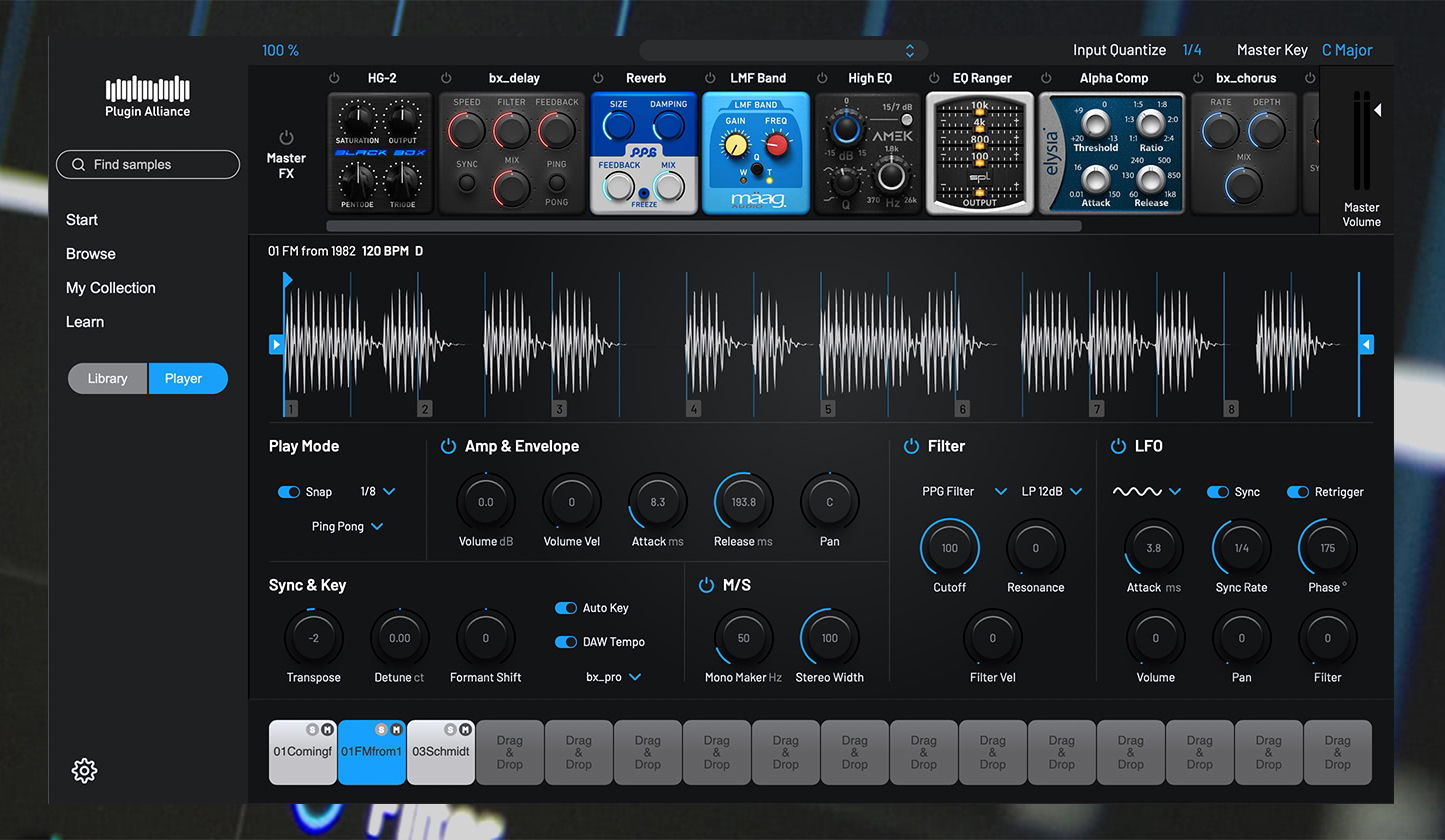Toggle power icon for LMF Band effect
This screenshot has height=840, width=1445.
(710, 78)
